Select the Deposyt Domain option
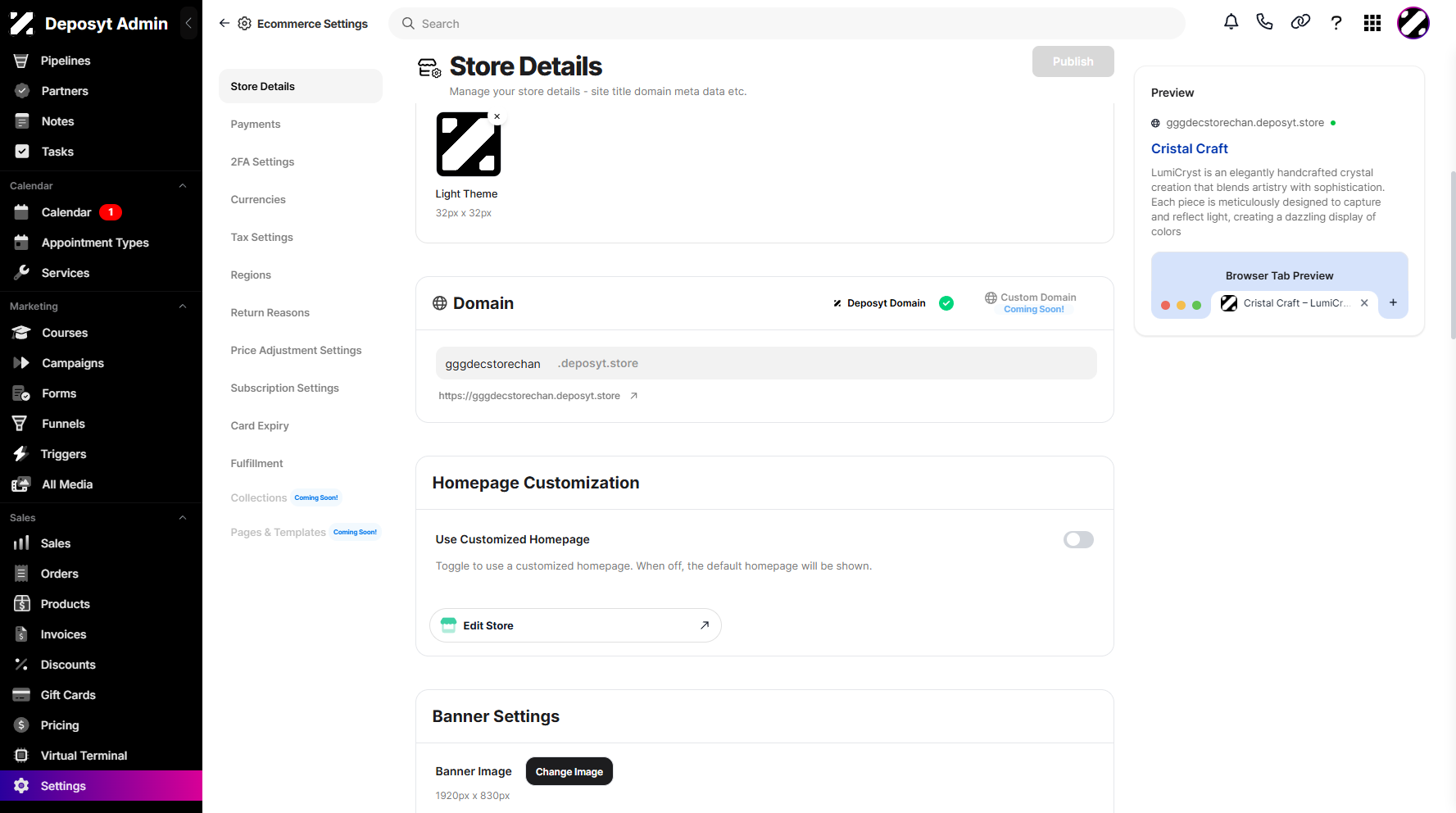1456x813 pixels. pos(892,303)
